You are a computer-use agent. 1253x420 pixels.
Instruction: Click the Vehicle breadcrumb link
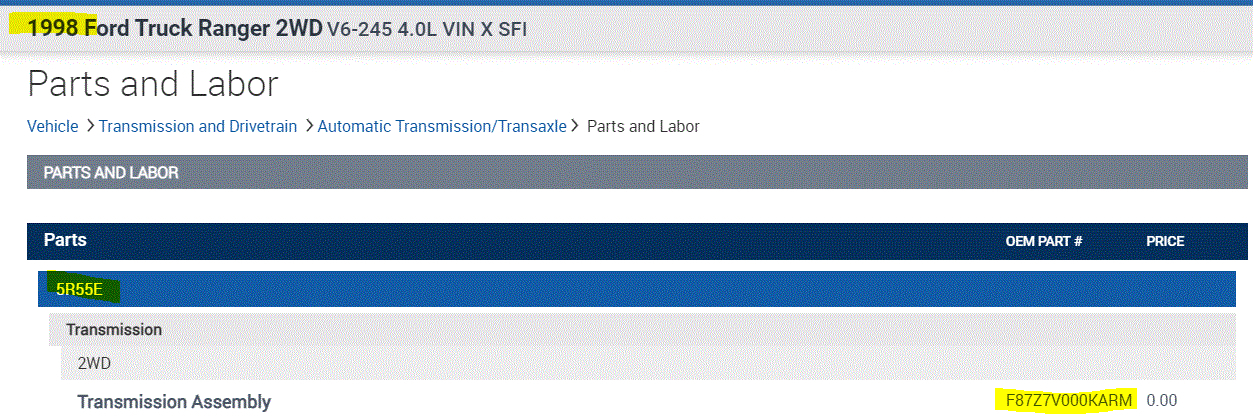pos(52,126)
